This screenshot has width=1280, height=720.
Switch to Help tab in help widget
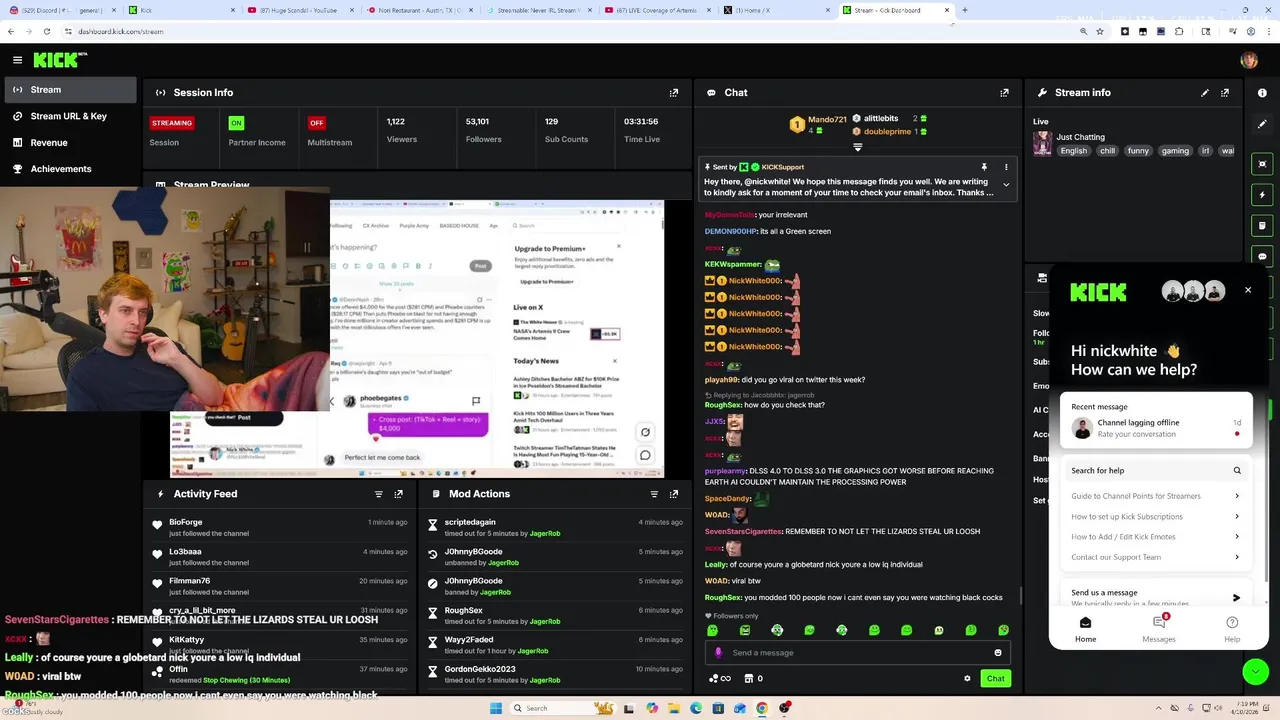click(x=1232, y=629)
